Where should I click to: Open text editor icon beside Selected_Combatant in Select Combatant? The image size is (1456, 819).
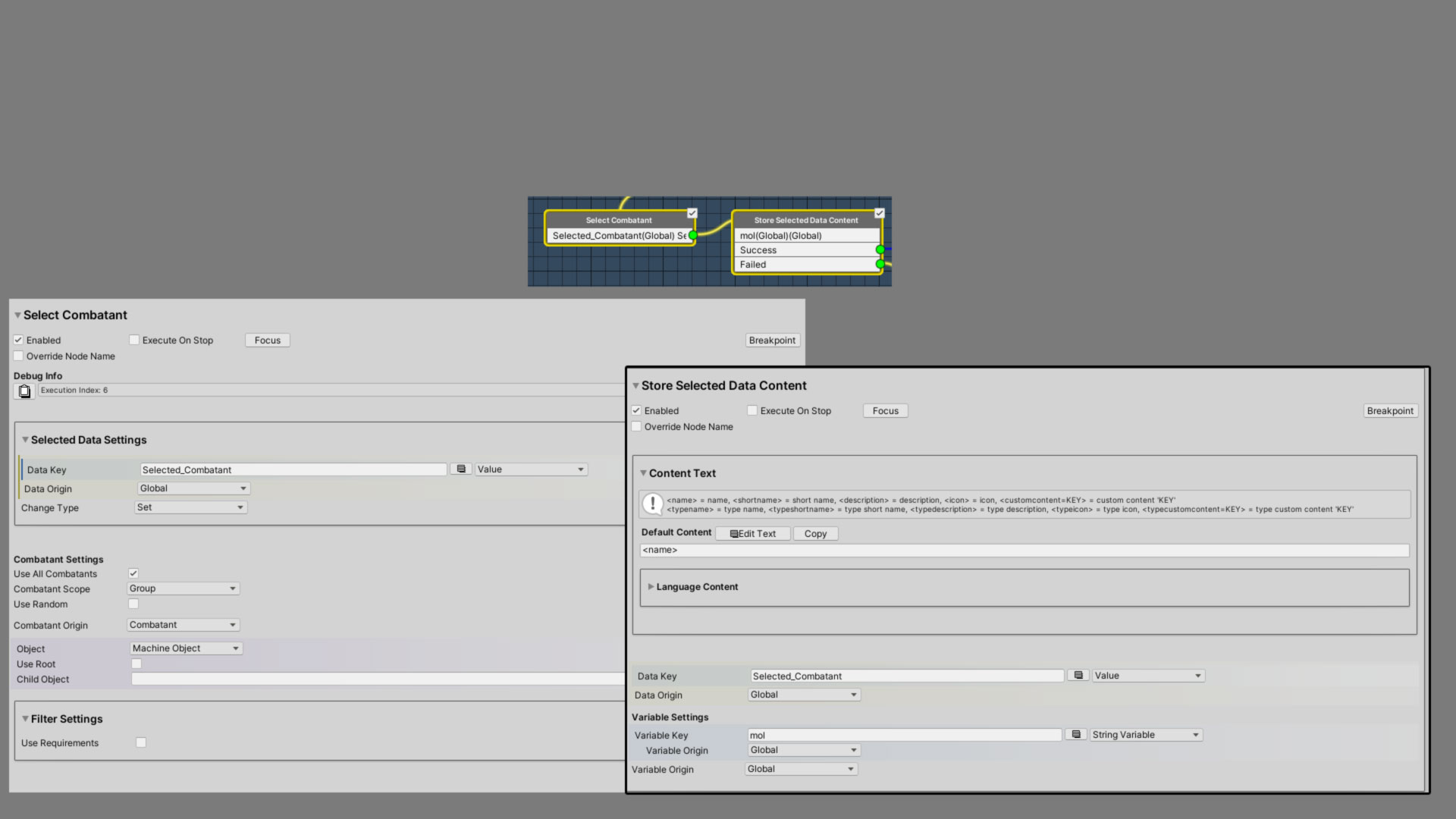(x=461, y=469)
